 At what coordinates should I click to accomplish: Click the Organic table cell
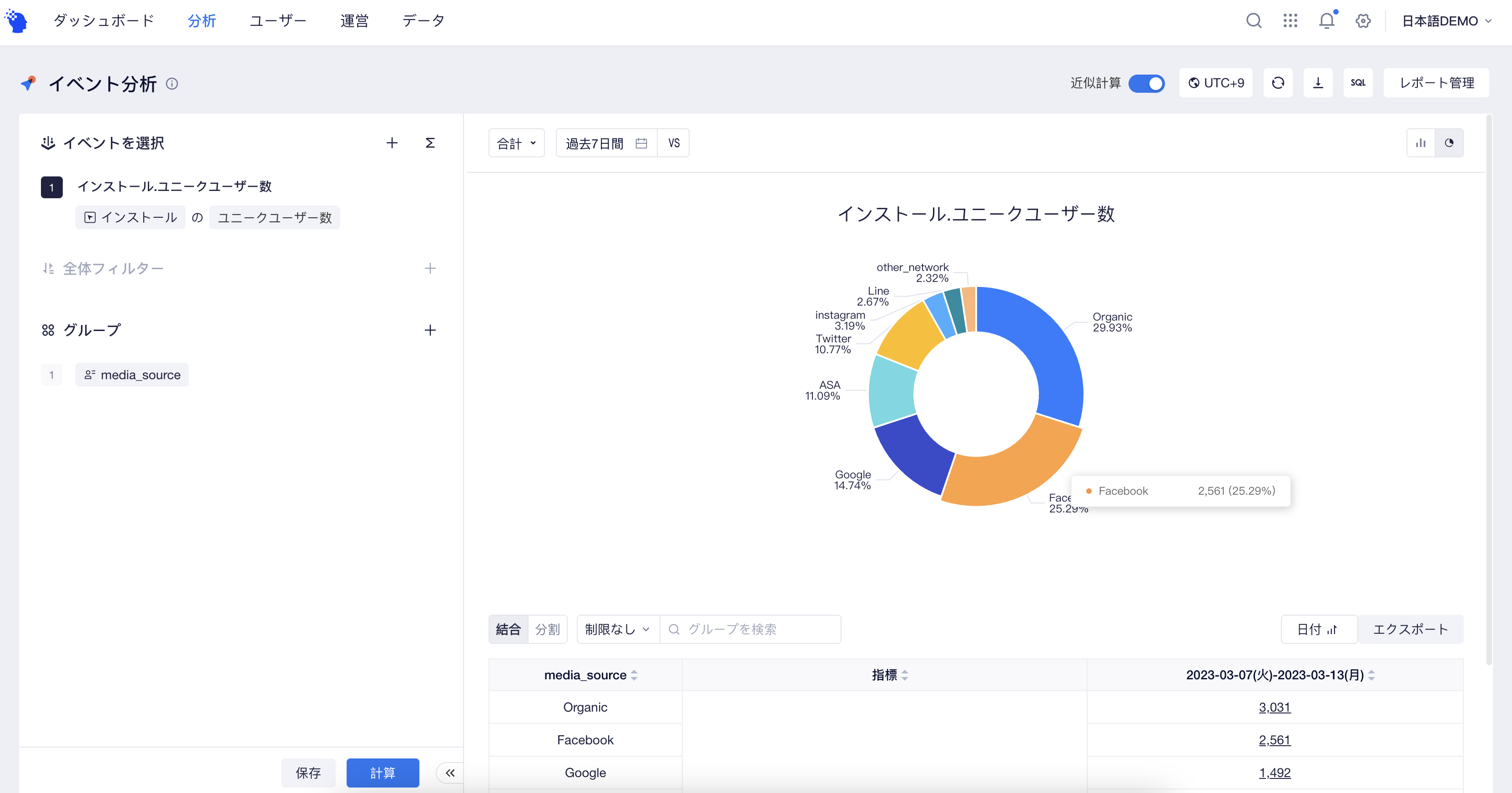click(585, 708)
